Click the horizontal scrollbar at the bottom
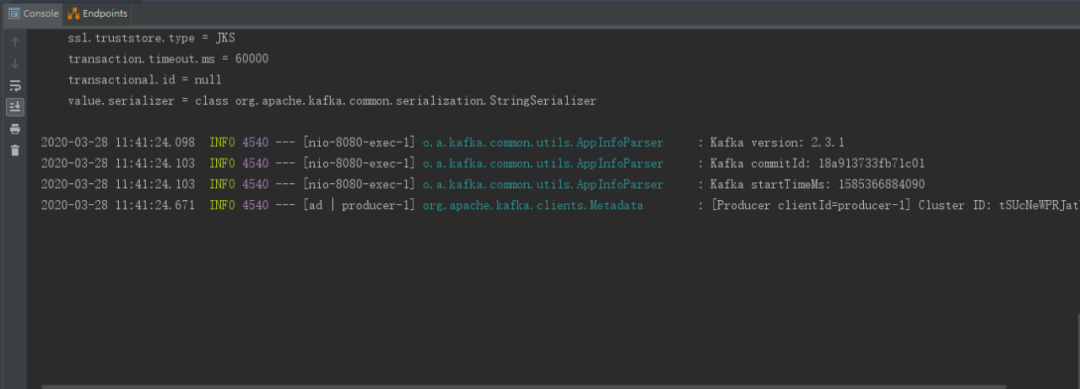This screenshot has width=1080, height=389. click(x=523, y=386)
